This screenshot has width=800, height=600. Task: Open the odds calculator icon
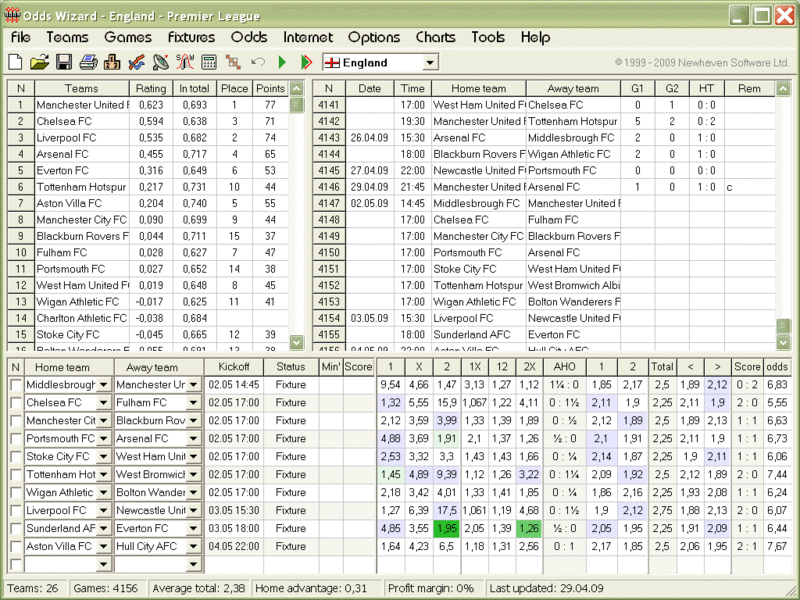pyautogui.click(x=208, y=62)
